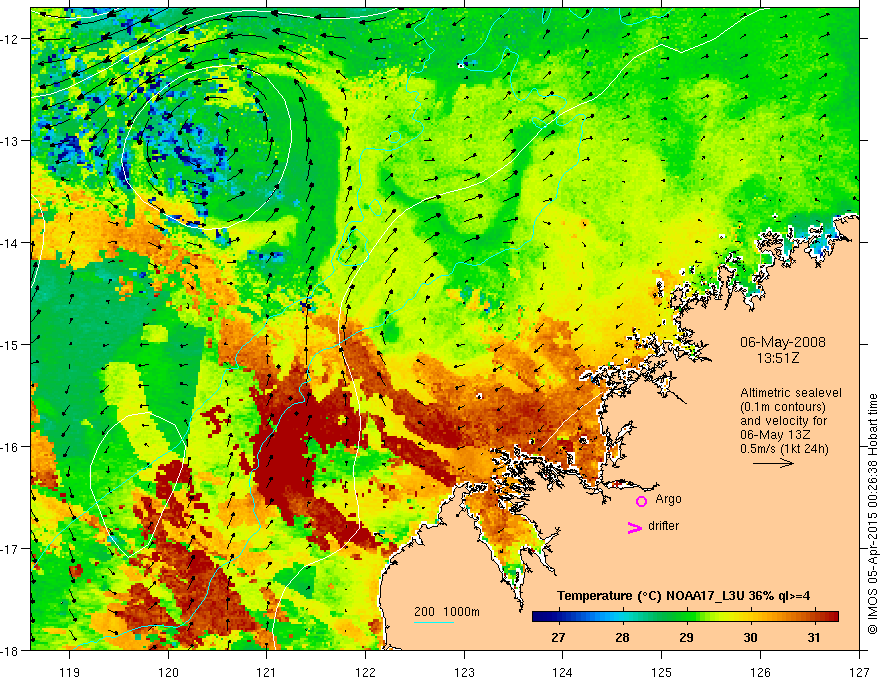
Task: Click the magenta Argo circle symbol
Action: pos(641,501)
